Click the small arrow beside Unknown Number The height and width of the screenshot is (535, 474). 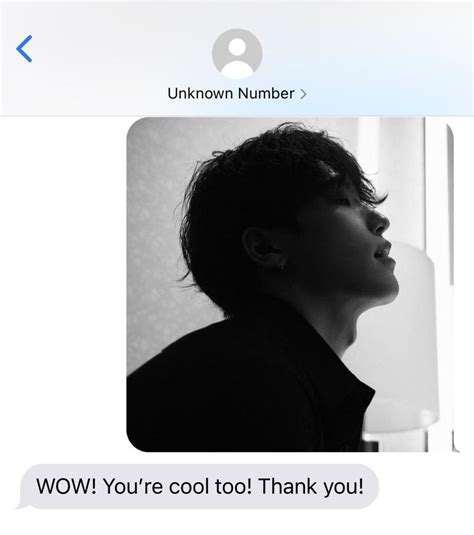[x=303, y=94]
